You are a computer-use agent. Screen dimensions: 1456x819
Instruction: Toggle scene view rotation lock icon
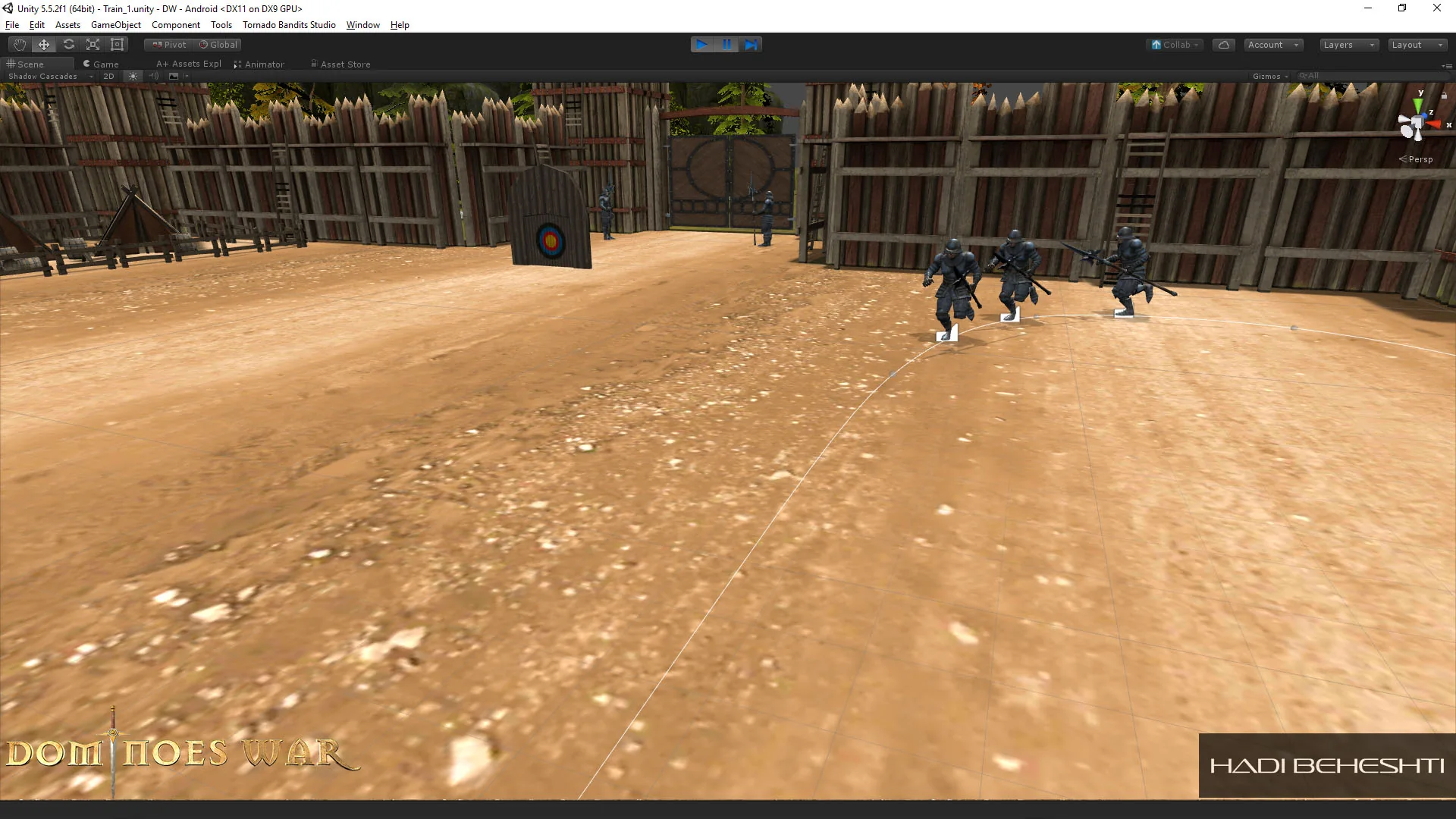click(1444, 96)
